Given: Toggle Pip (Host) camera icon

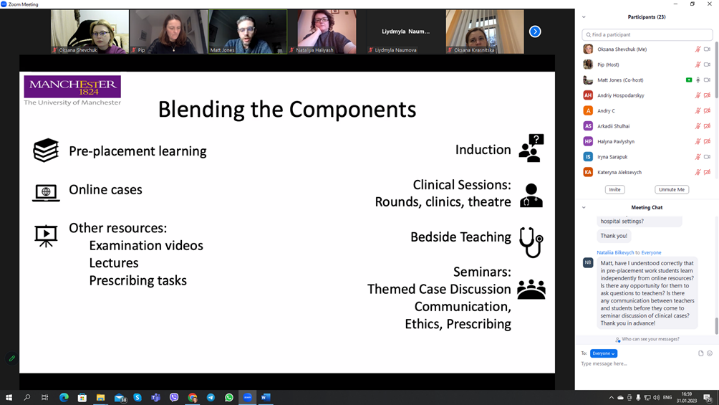Looking at the screenshot, I should pyautogui.click(x=707, y=64).
